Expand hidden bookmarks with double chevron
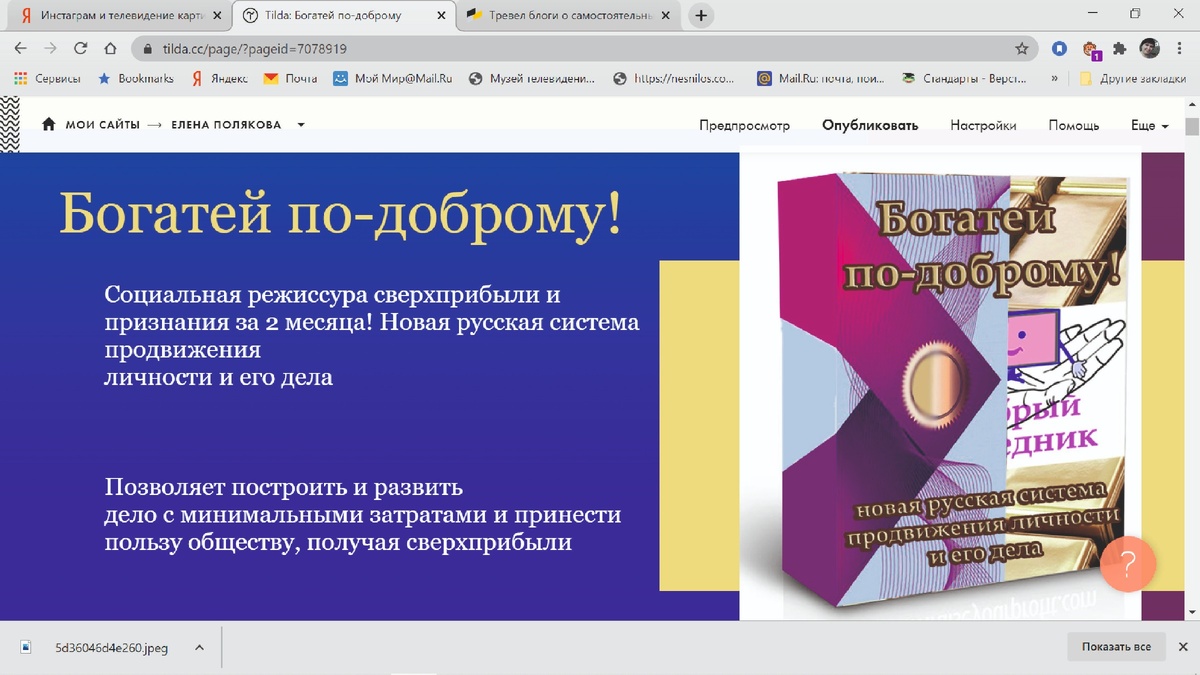The height and width of the screenshot is (675, 1200). click(x=1054, y=79)
